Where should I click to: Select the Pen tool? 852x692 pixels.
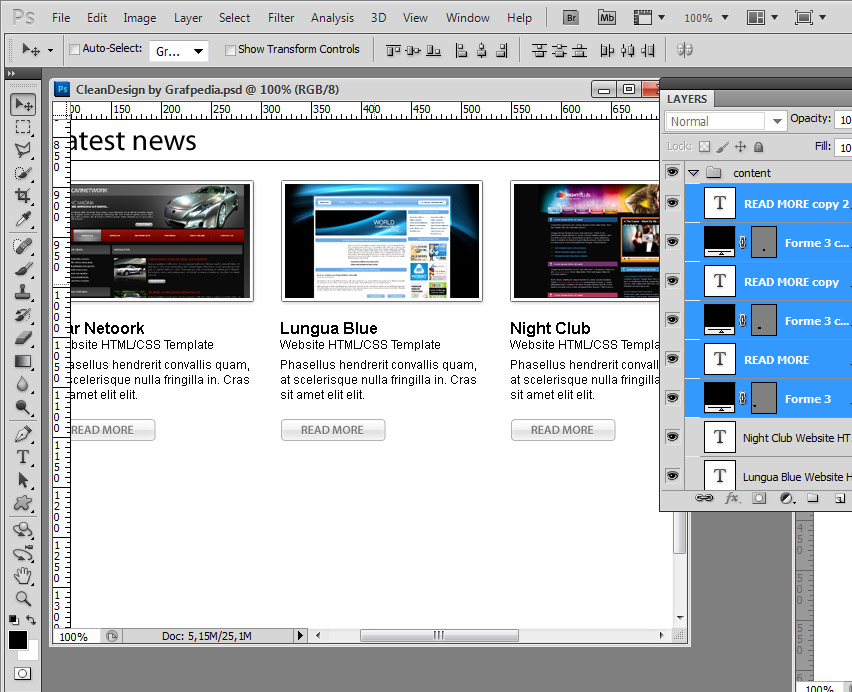(x=23, y=434)
